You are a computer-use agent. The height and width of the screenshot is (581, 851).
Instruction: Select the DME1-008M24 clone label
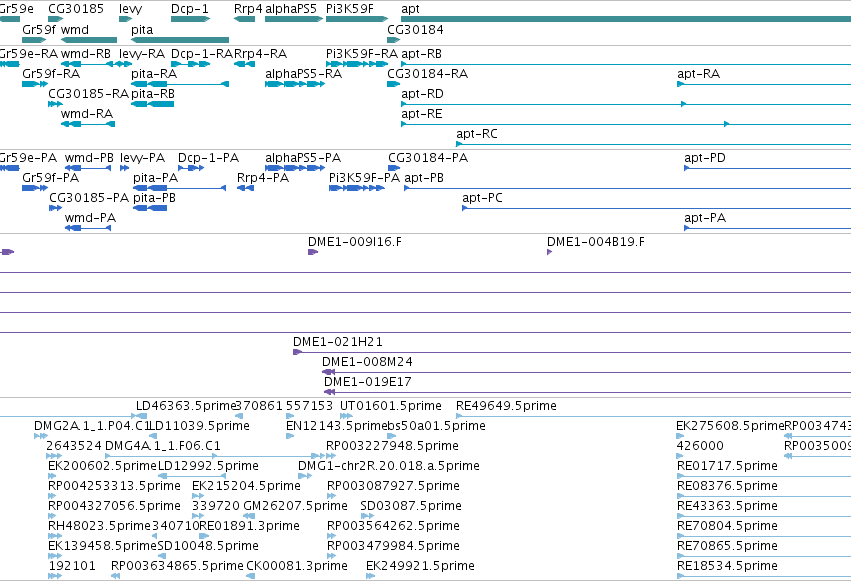click(367, 362)
